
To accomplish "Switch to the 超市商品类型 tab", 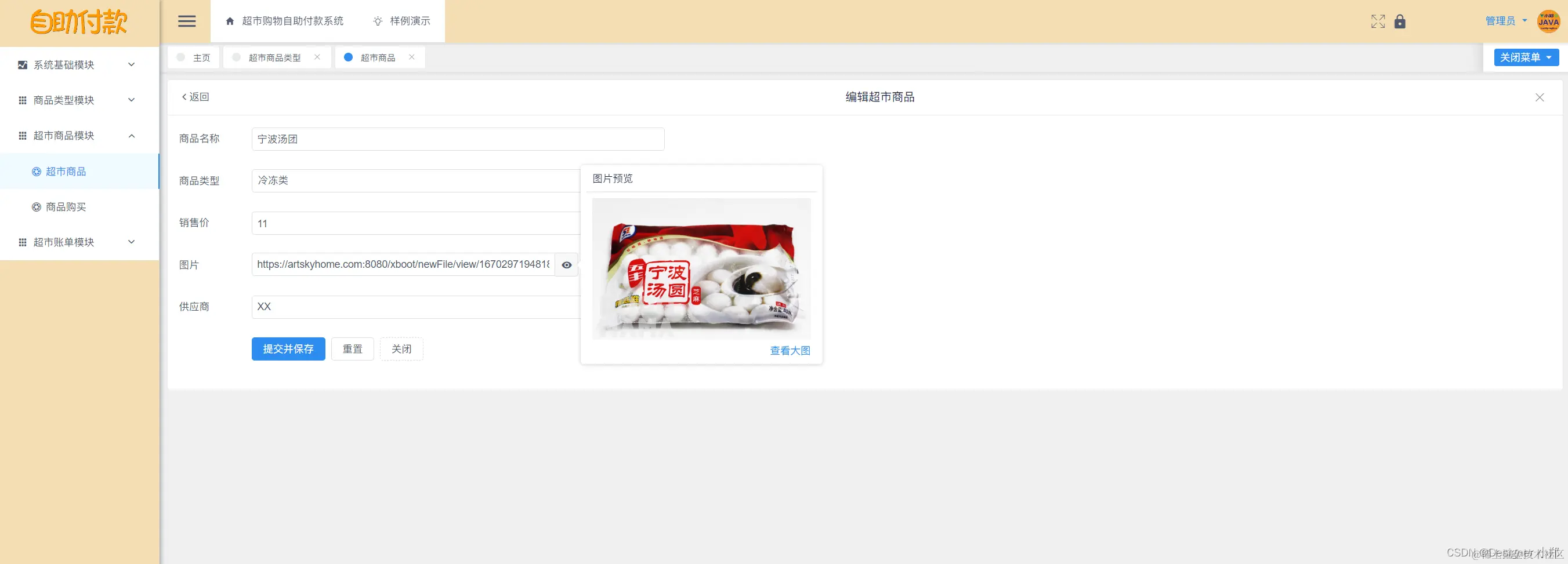I will coord(273,57).
